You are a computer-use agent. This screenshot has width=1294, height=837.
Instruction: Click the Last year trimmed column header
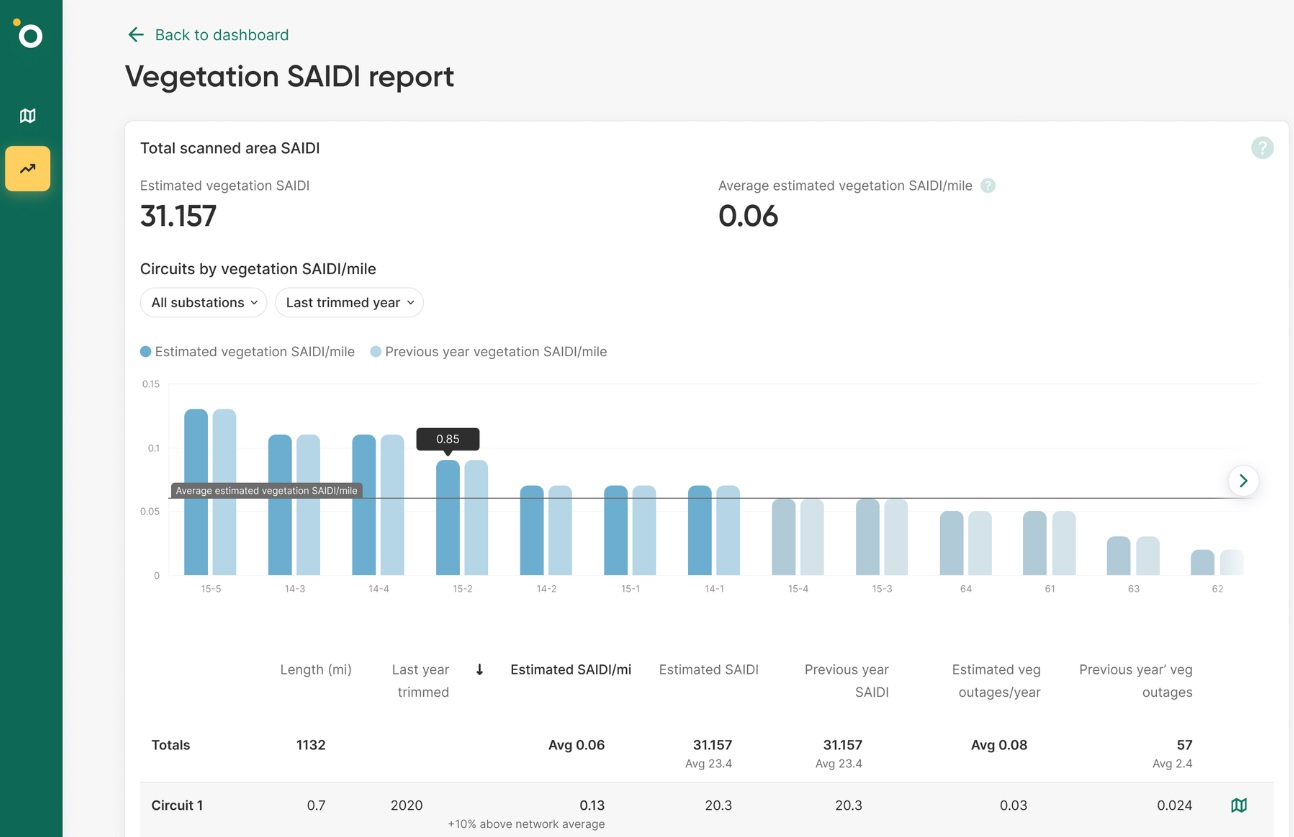(x=421, y=681)
